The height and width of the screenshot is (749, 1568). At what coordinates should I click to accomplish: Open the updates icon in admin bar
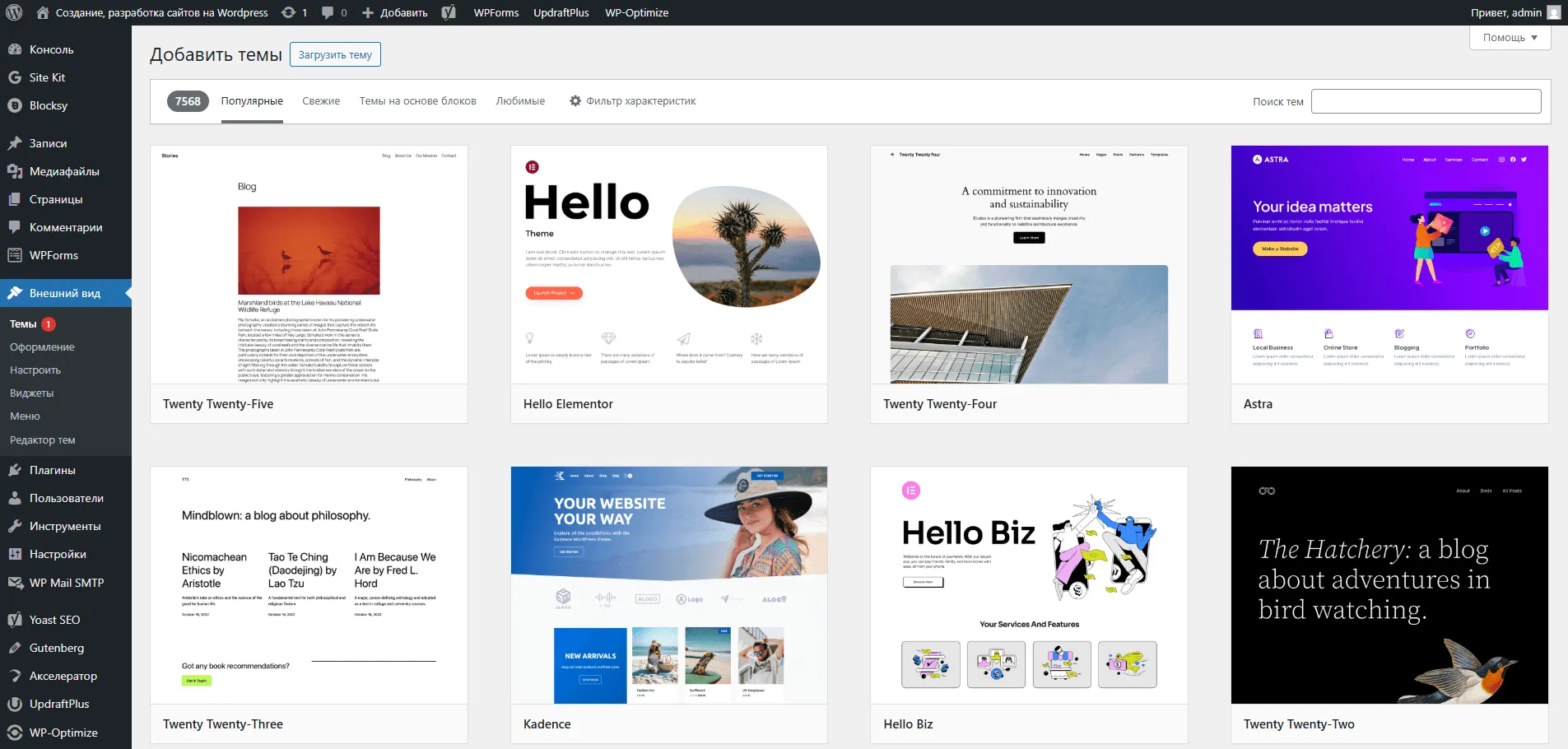[x=289, y=12]
